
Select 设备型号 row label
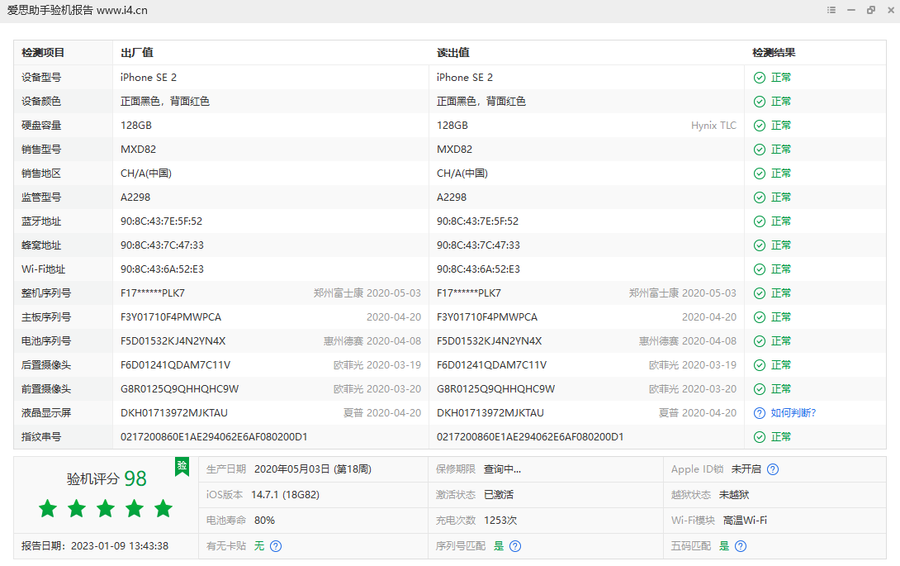point(41,77)
